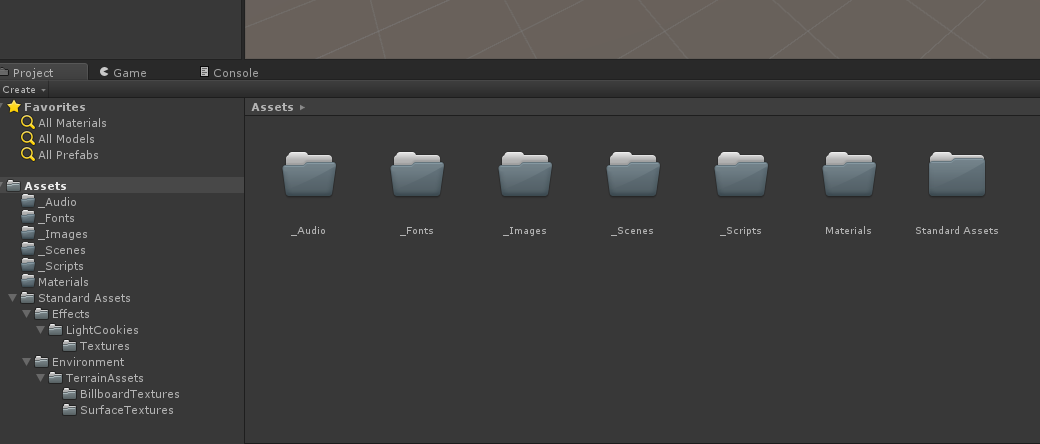Select All Prefabs favorite search
Viewport: 1040px width, 444px height.
tap(68, 155)
